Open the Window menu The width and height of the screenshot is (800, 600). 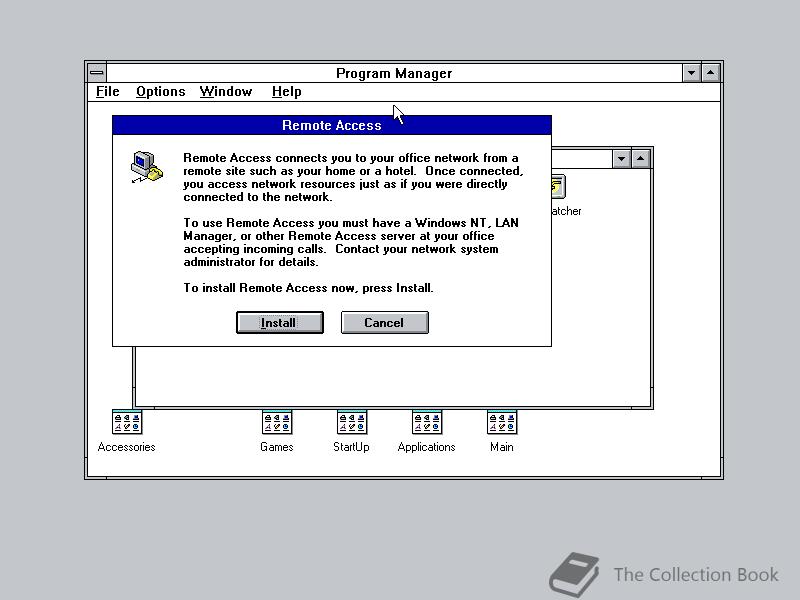[225, 91]
